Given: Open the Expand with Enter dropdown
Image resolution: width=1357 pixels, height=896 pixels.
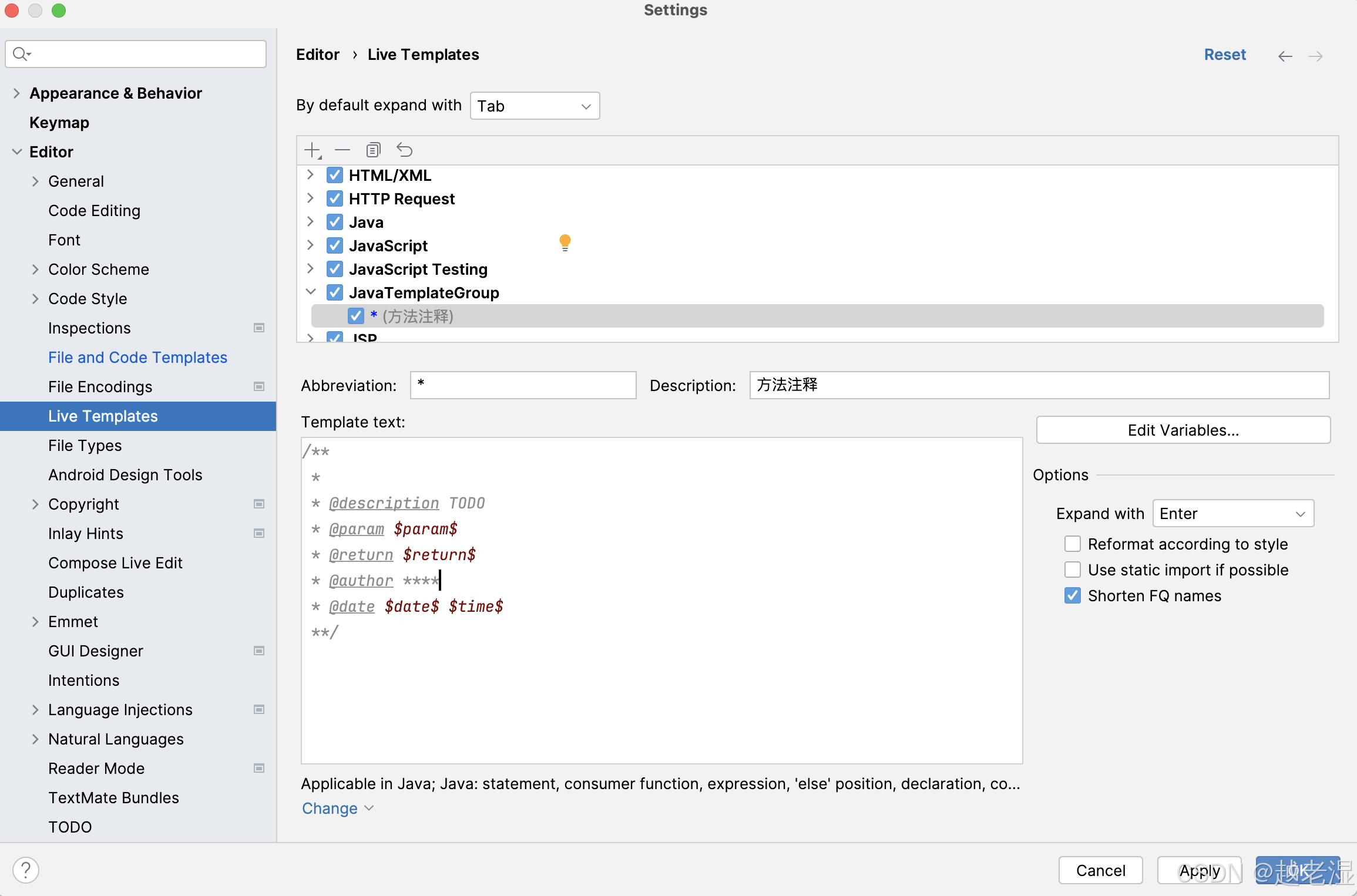Looking at the screenshot, I should tap(1233, 514).
